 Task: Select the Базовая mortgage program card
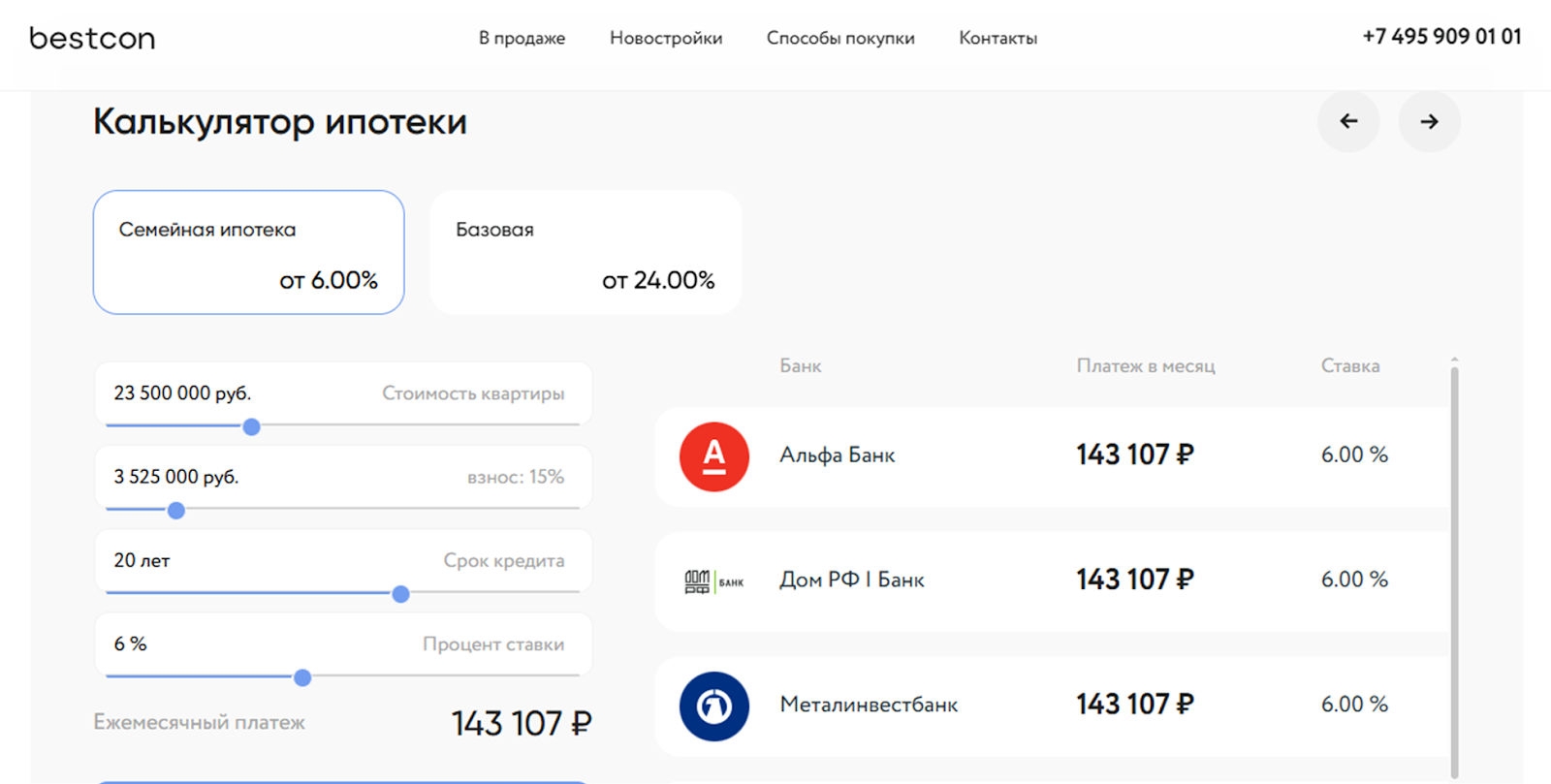pos(586,252)
